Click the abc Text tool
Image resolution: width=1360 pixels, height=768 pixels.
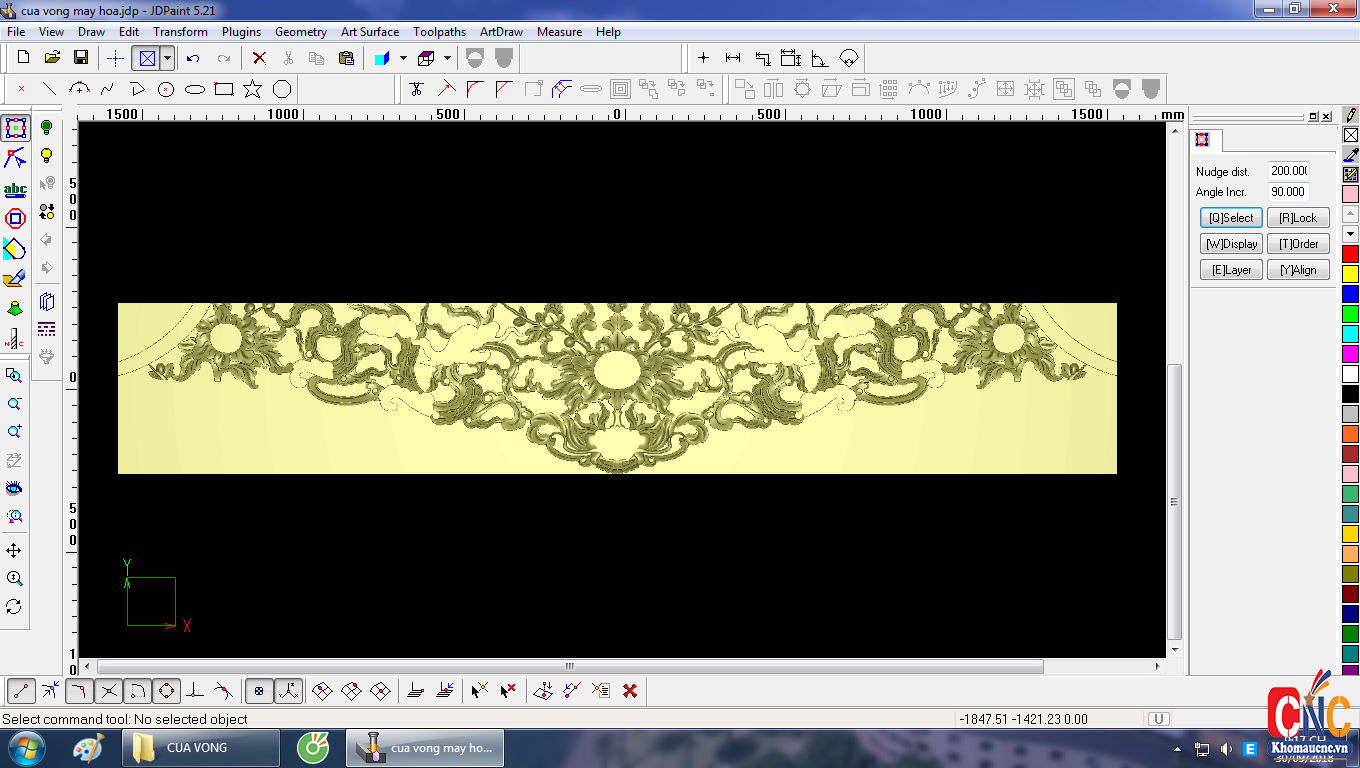[x=15, y=189]
